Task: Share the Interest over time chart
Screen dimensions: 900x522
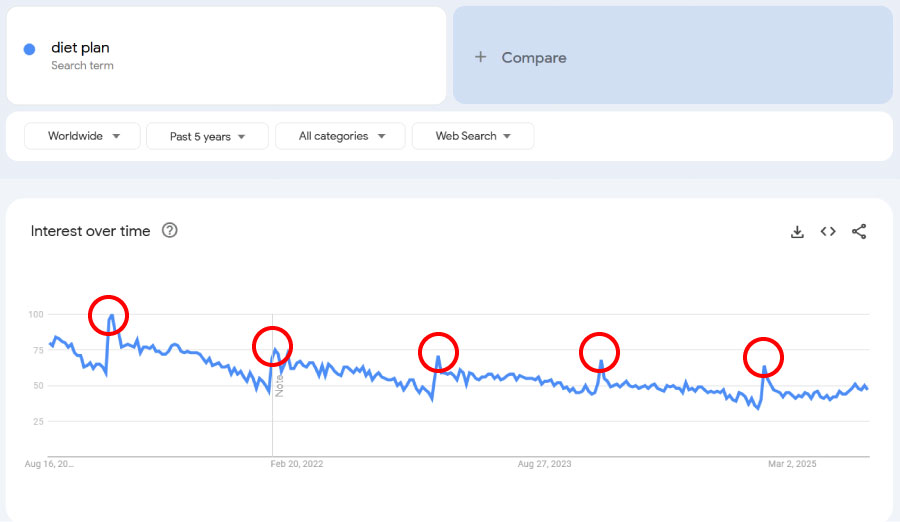Action: point(859,232)
